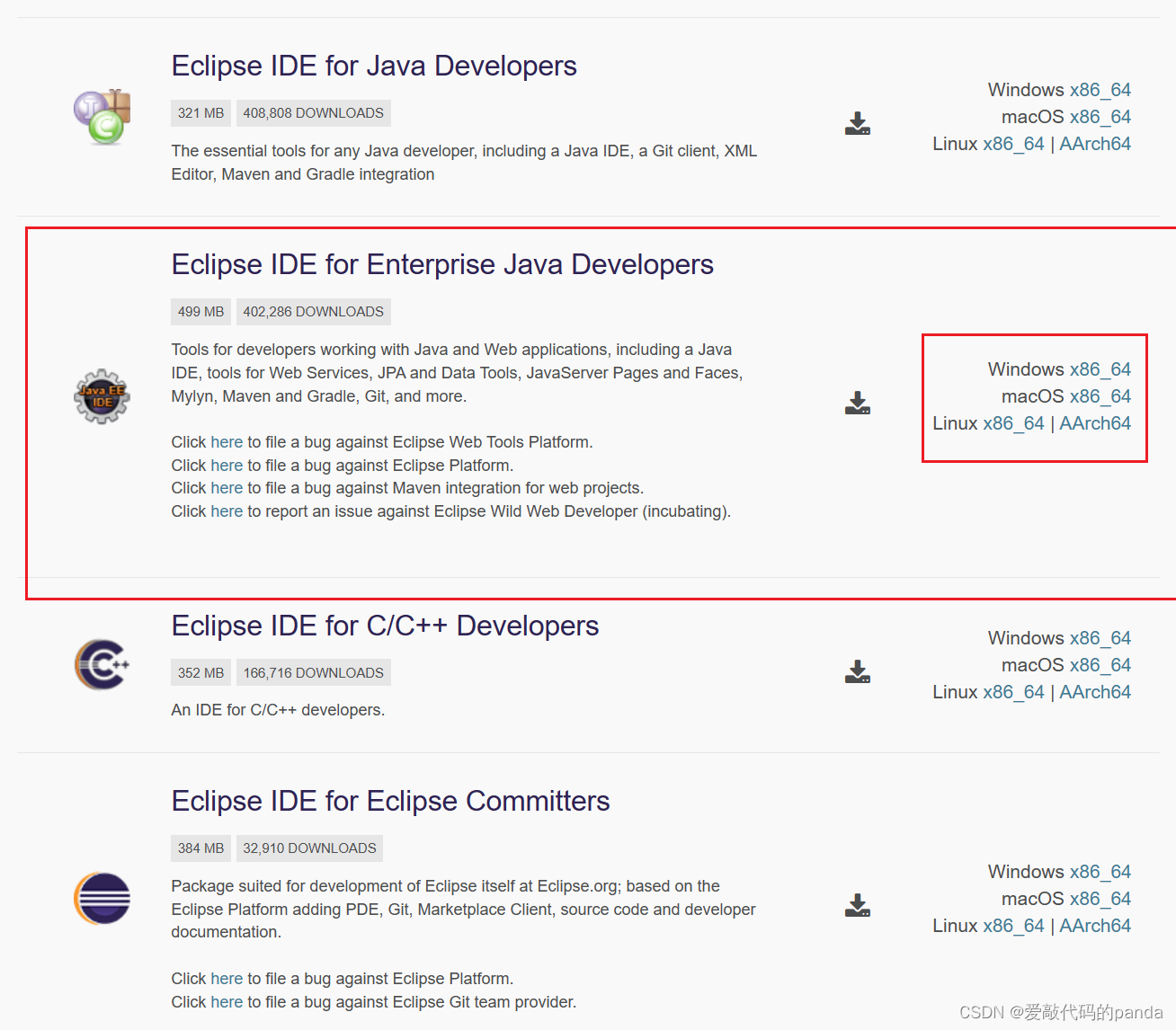Viewport: 1176px width, 1030px height.
Task: Open Eclipse IDE for Eclipse Committers title
Action: tap(390, 801)
